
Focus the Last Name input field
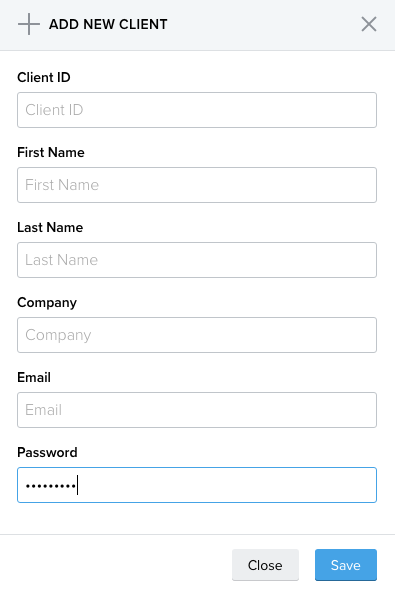[197, 260]
